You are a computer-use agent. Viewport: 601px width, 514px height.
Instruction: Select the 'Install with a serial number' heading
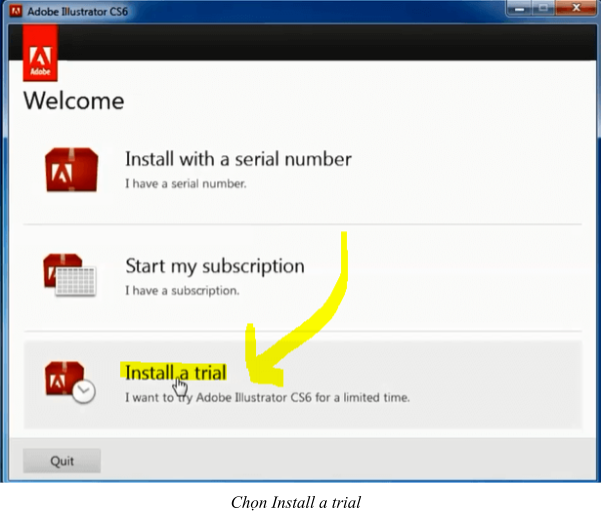pyautogui.click(x=238, y=159)
